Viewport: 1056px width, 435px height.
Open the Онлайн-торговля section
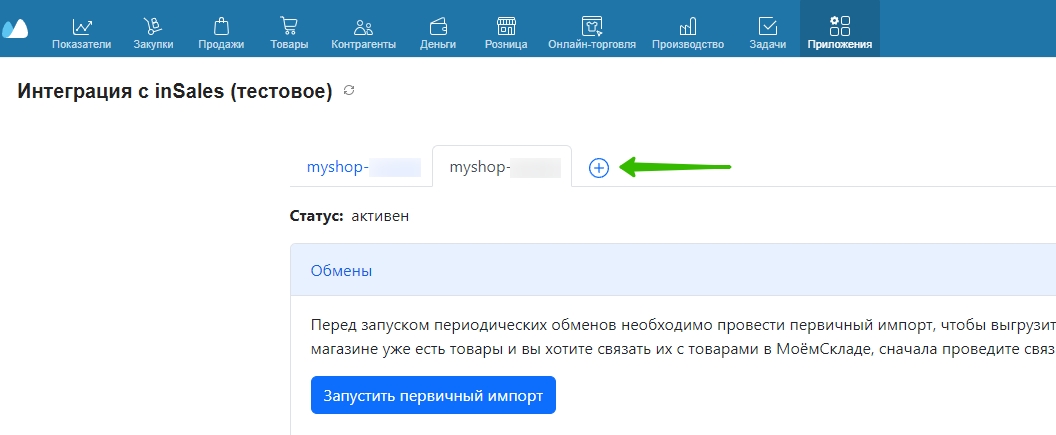592,34
